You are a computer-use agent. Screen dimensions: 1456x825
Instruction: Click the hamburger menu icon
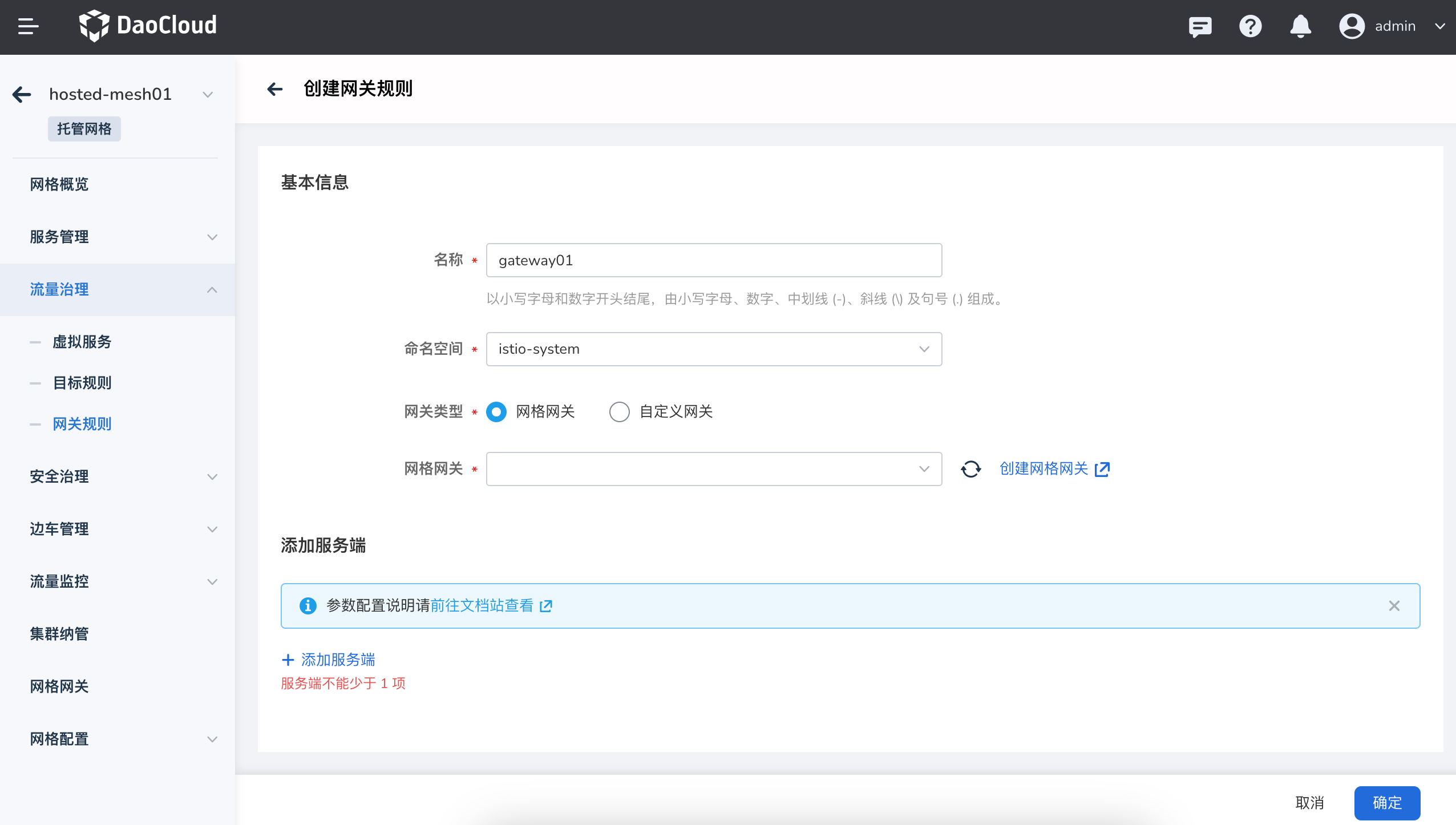(x=28, y=26)
